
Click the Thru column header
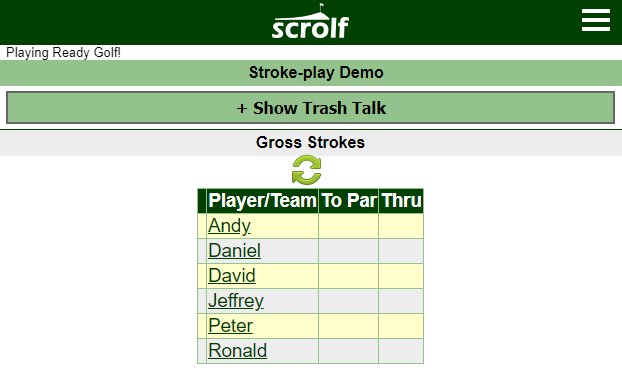point(401,201)
